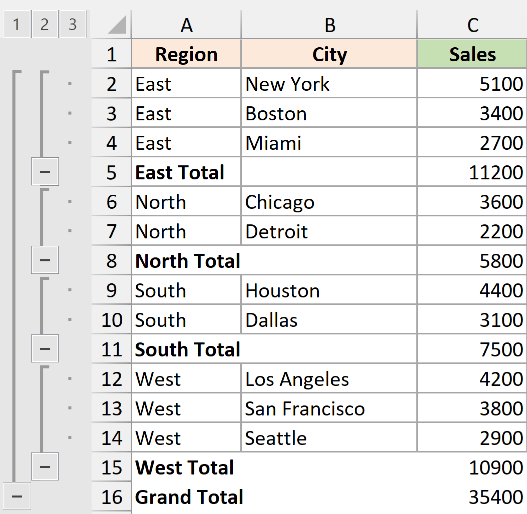Screen dimensions: 527x514
Task: Collapse the East Total group
Action: pyautogui.click(x=45, y=171)
